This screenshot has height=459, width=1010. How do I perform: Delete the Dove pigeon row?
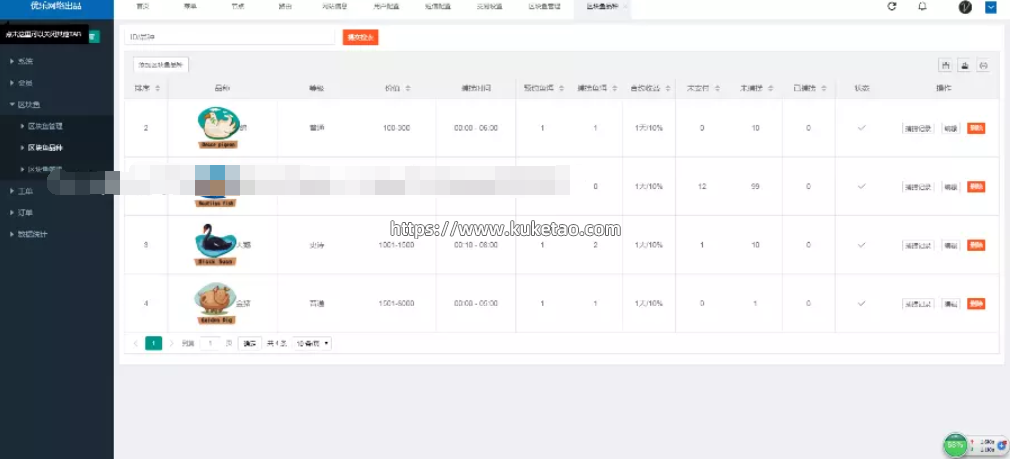click(977, 128)
